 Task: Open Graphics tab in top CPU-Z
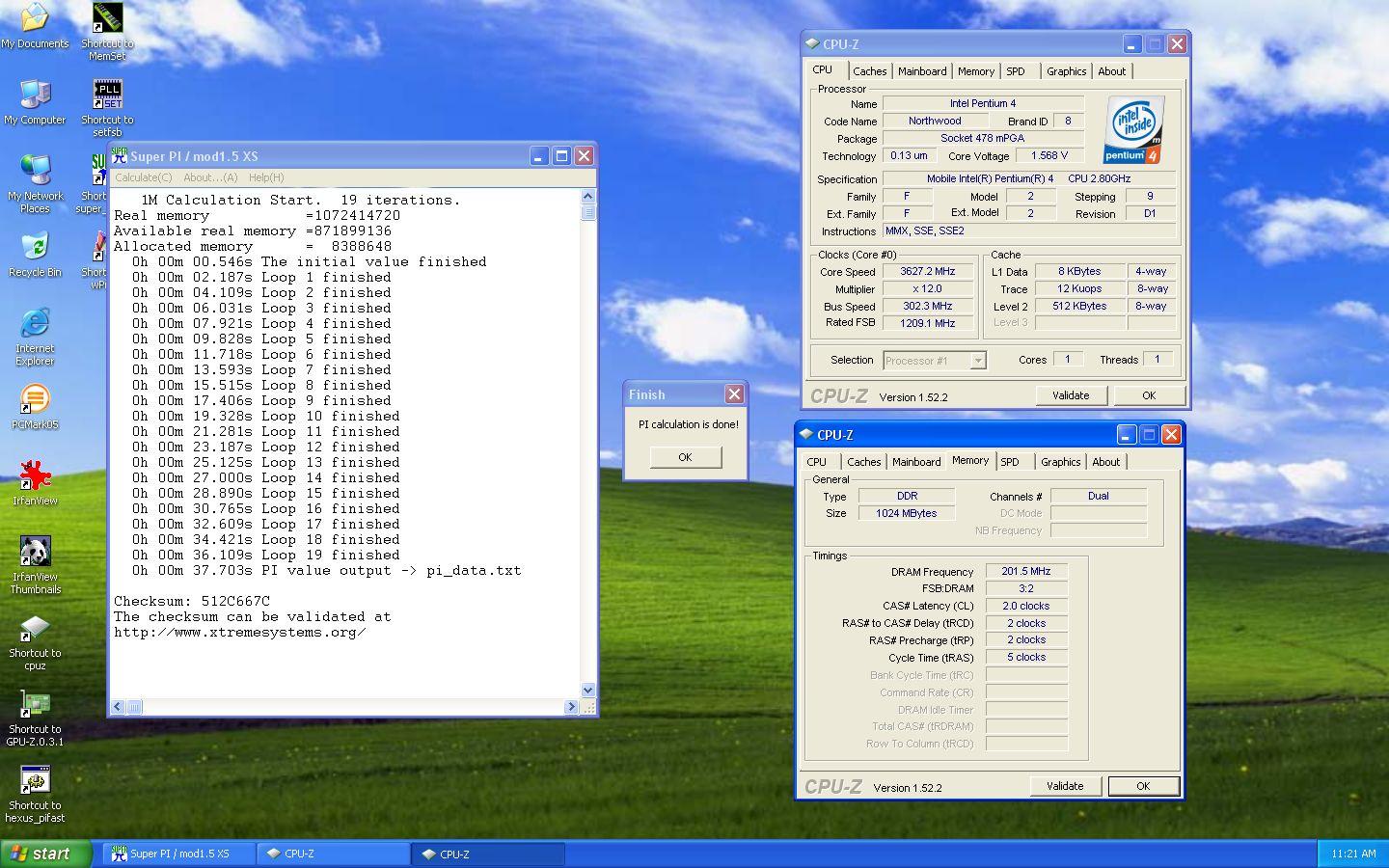click(x=1066, y=71)
